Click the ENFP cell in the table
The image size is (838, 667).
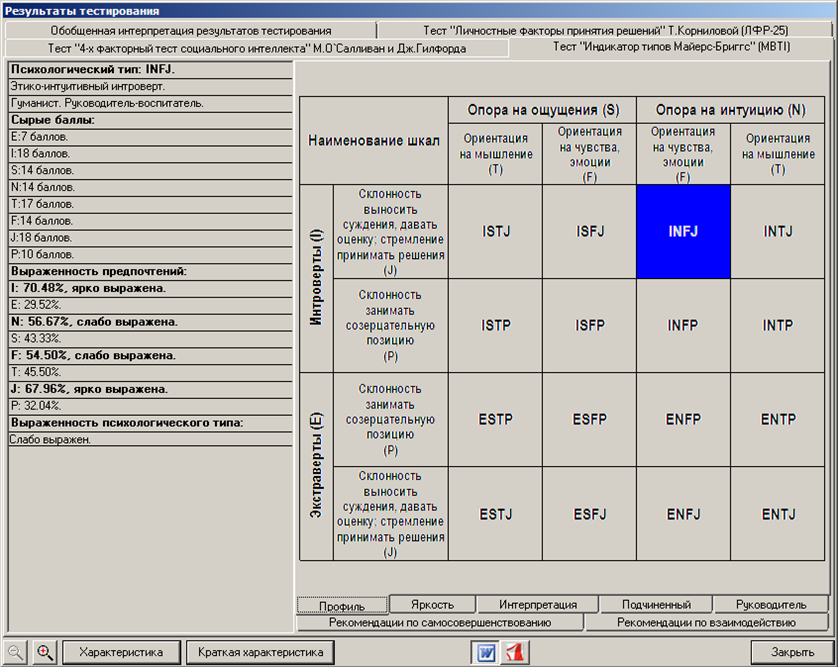point(683,420)
